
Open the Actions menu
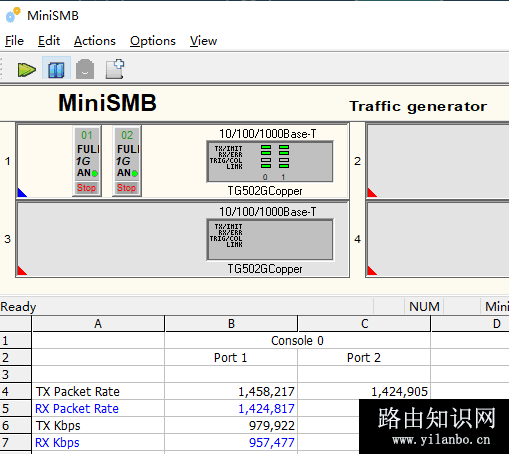pos(95,41)
